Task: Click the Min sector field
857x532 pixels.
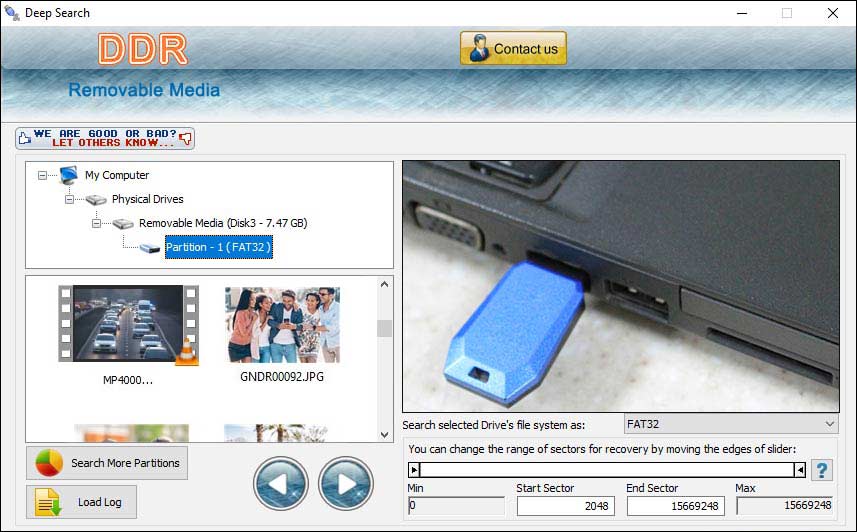Action: pyautogui.click(x=456, y=506)
